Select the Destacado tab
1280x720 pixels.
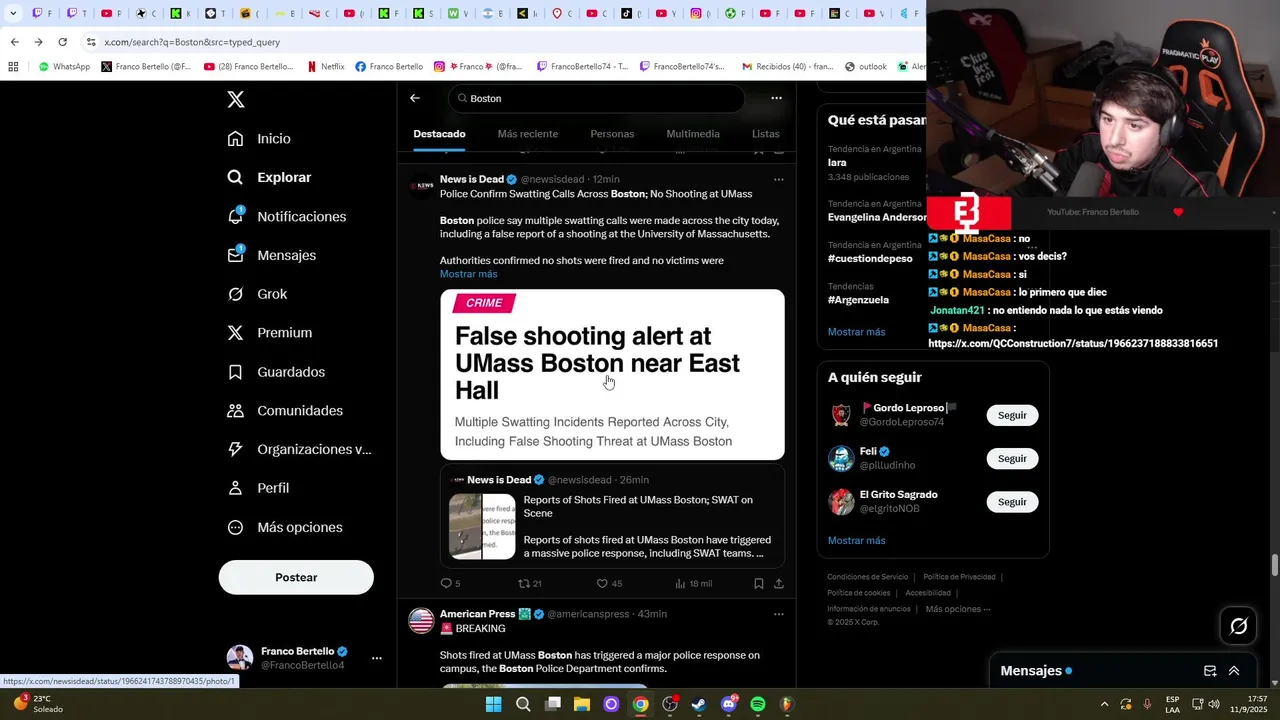click(439, 134)
